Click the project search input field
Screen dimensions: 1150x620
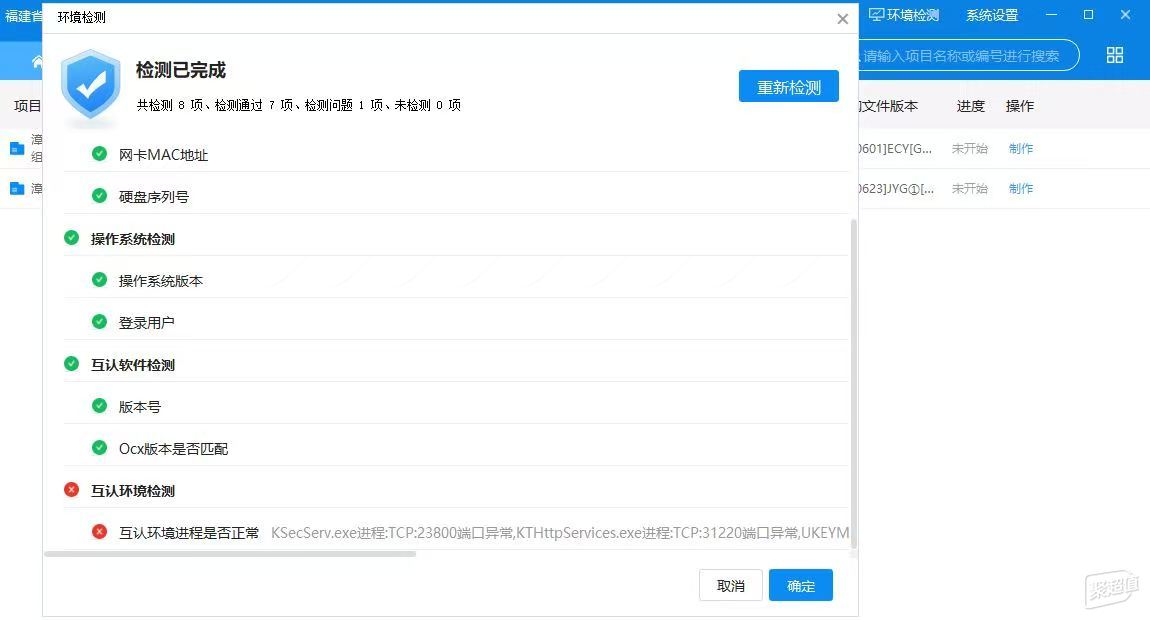pyautogui.click(x=967, y=56)
